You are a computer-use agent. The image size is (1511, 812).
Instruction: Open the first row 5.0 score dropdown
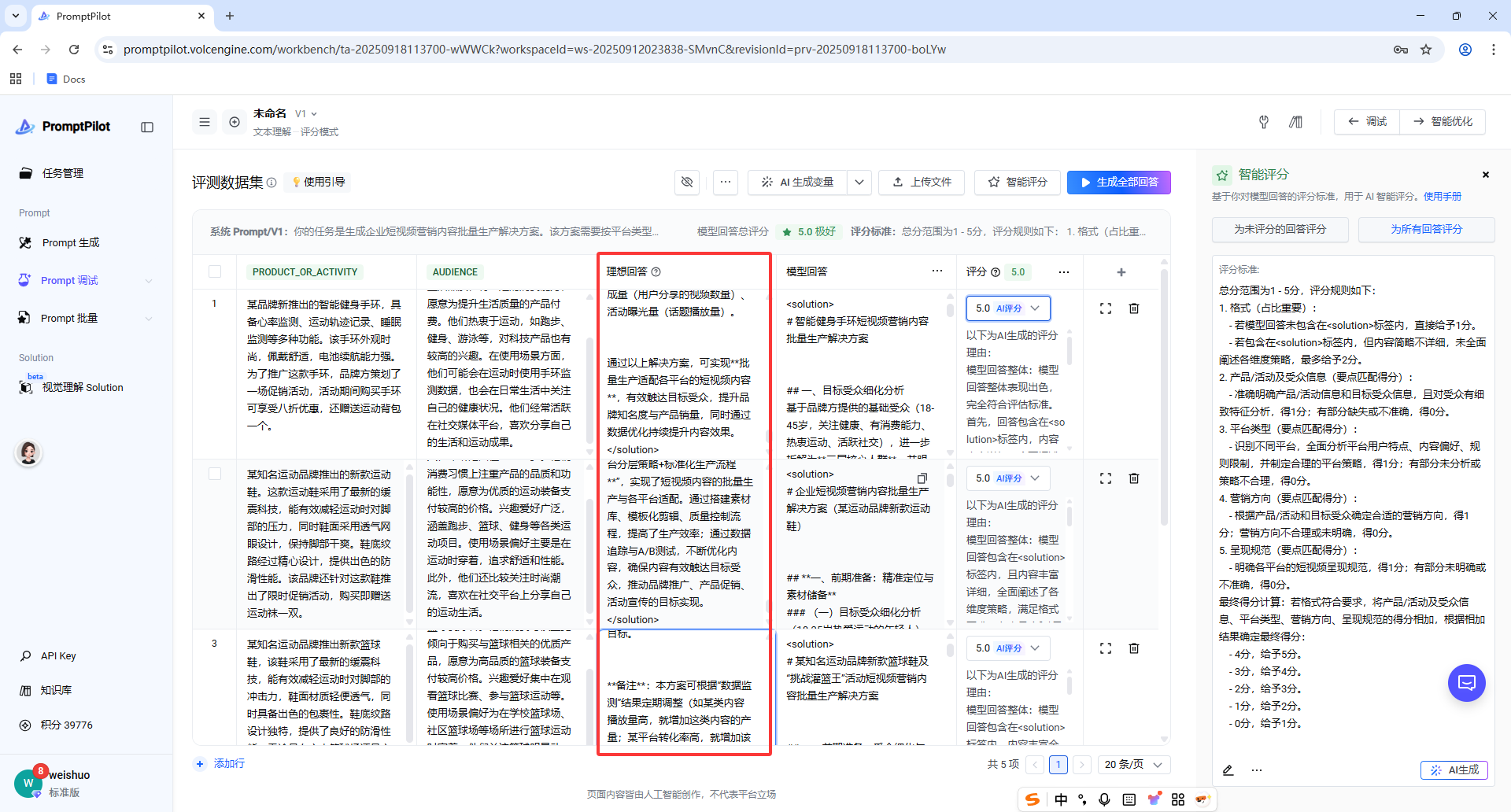coord(1008,308)
